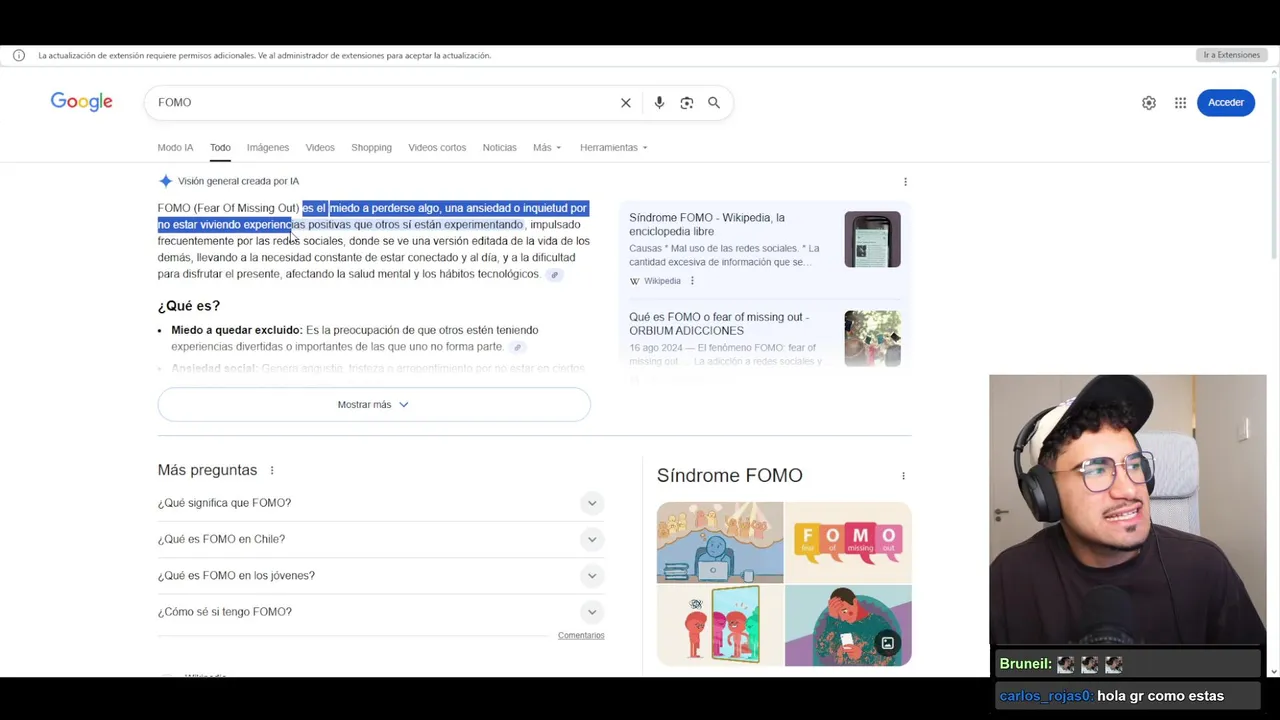Click the Google logo
1280x720 pixels.
[82, 102]
